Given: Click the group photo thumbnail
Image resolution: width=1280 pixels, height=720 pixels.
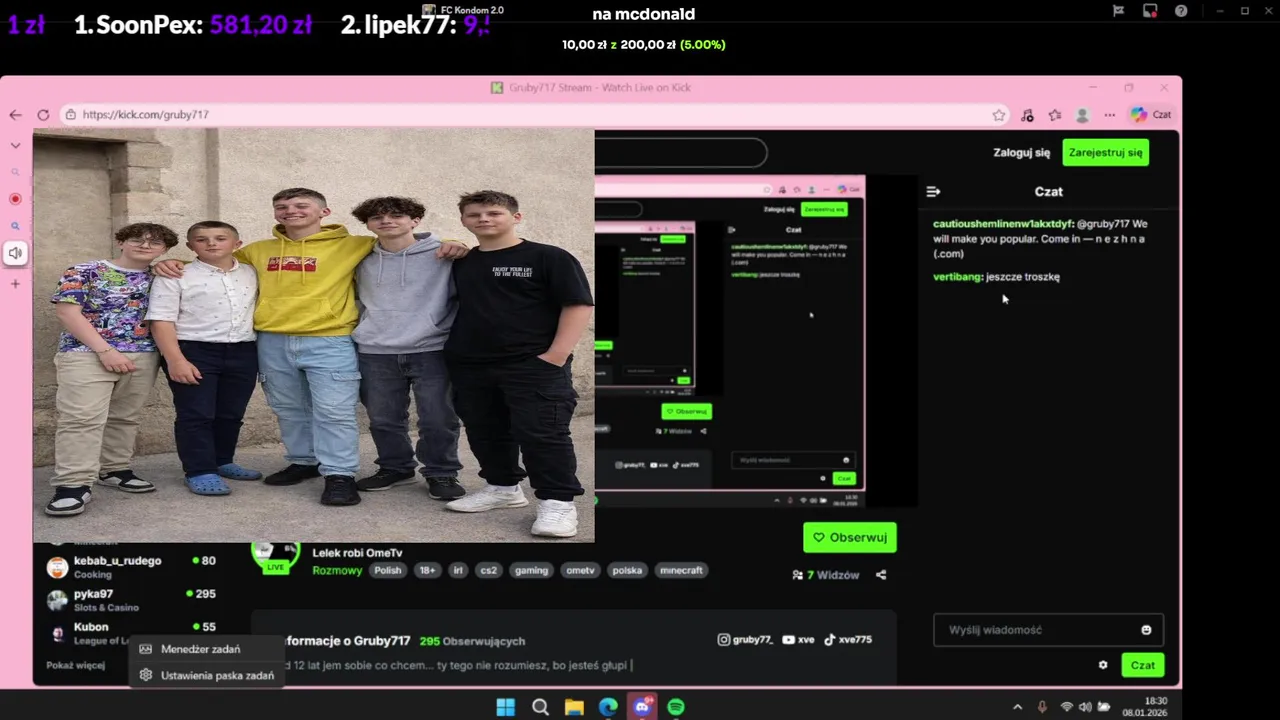Looking at the screenshot, I should (314, 335).
